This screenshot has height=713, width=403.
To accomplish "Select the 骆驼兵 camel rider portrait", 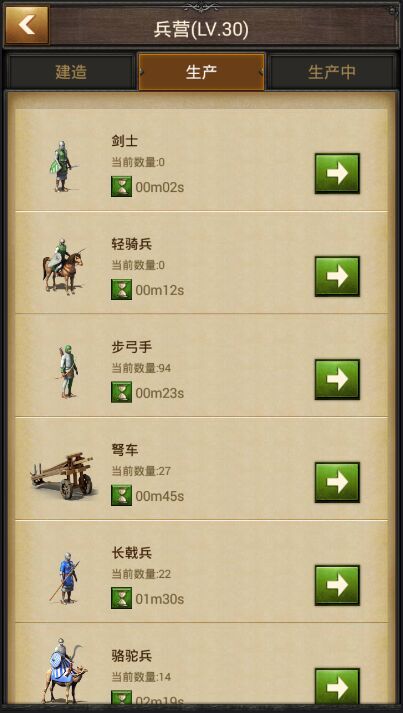I will point(64,671).
